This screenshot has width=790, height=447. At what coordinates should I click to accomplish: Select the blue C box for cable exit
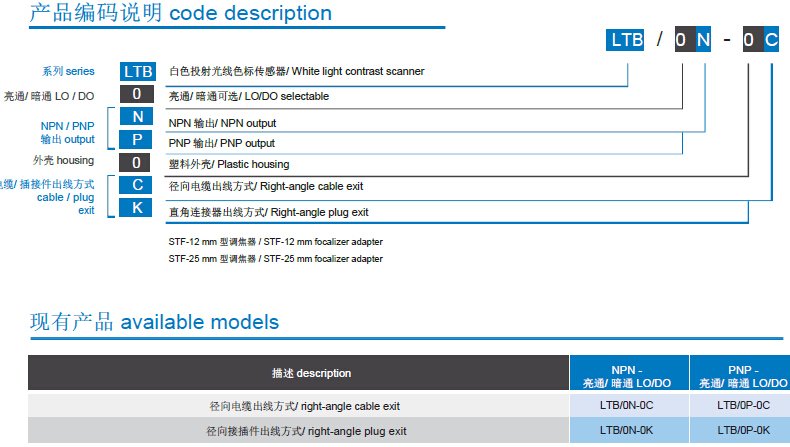(137, 185)
